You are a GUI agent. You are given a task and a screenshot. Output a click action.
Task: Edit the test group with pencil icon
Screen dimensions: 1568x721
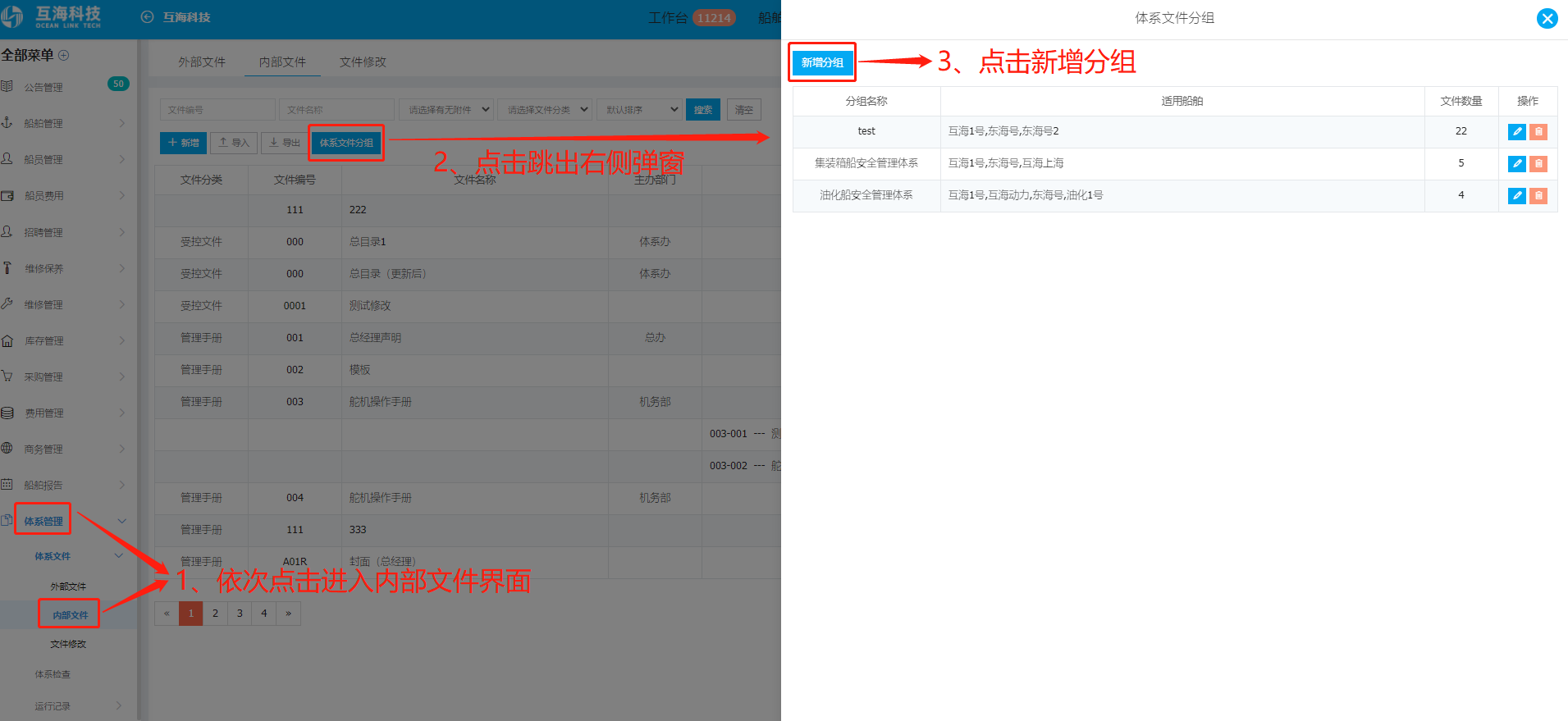pos(1516,132)
